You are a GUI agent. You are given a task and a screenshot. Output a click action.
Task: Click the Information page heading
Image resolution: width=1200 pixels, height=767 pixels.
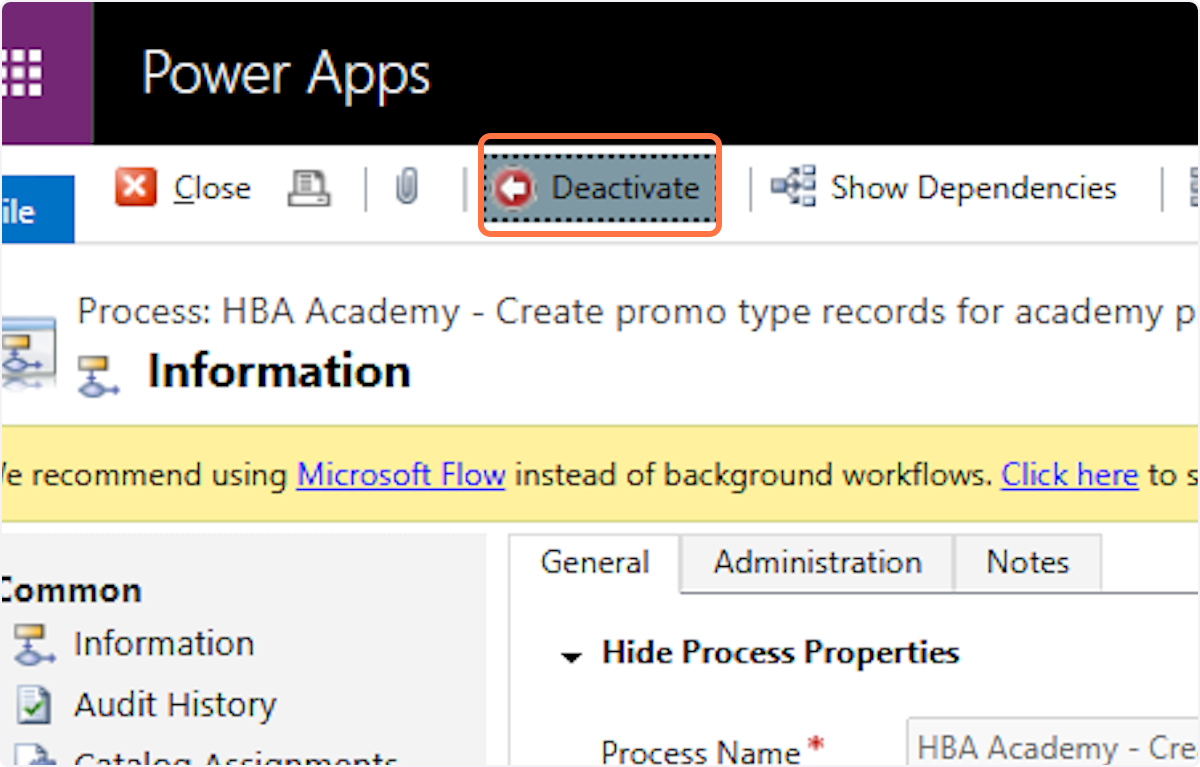click(x=279, y=371)
